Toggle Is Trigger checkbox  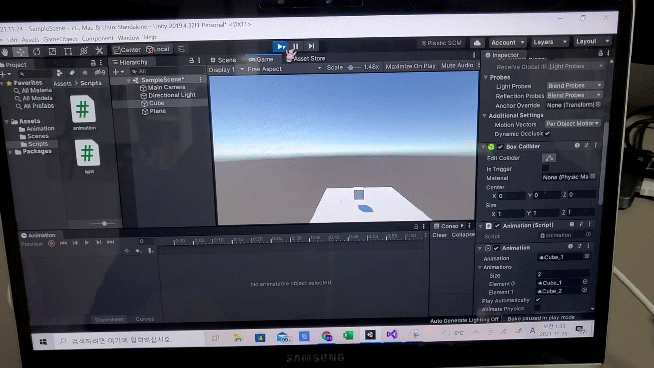pos(545,168)
